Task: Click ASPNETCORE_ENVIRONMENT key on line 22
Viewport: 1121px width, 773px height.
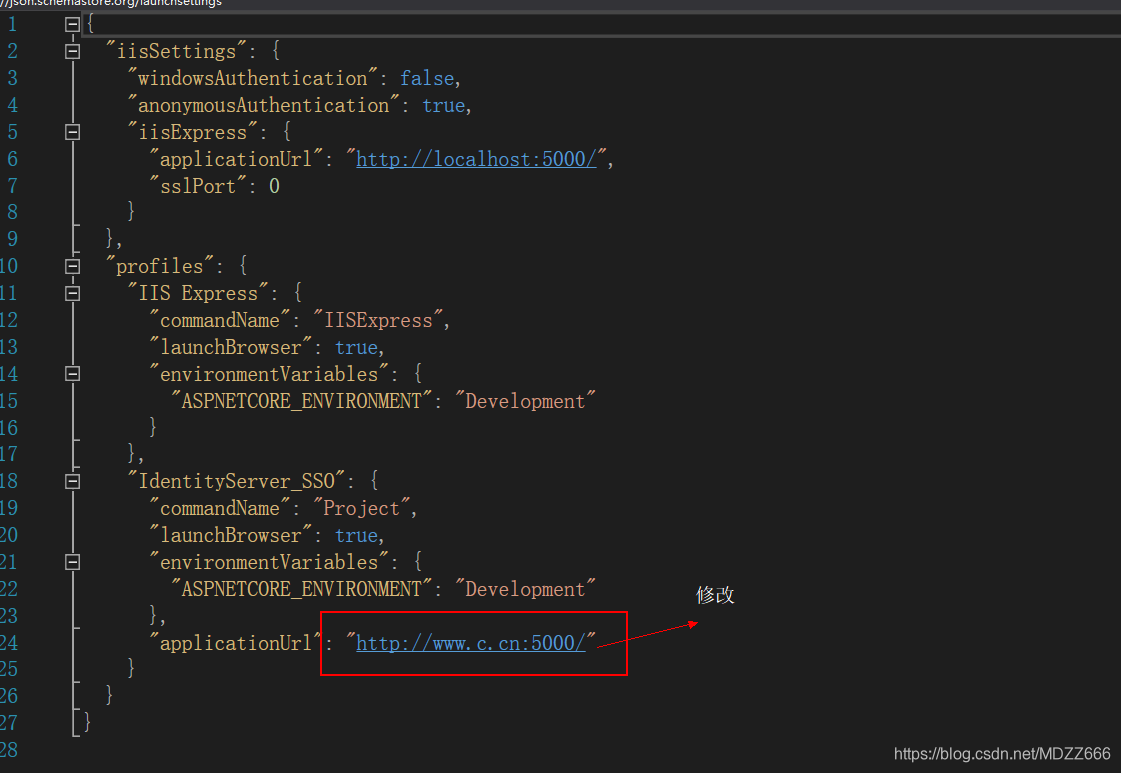Action: (x=301, y=589)
